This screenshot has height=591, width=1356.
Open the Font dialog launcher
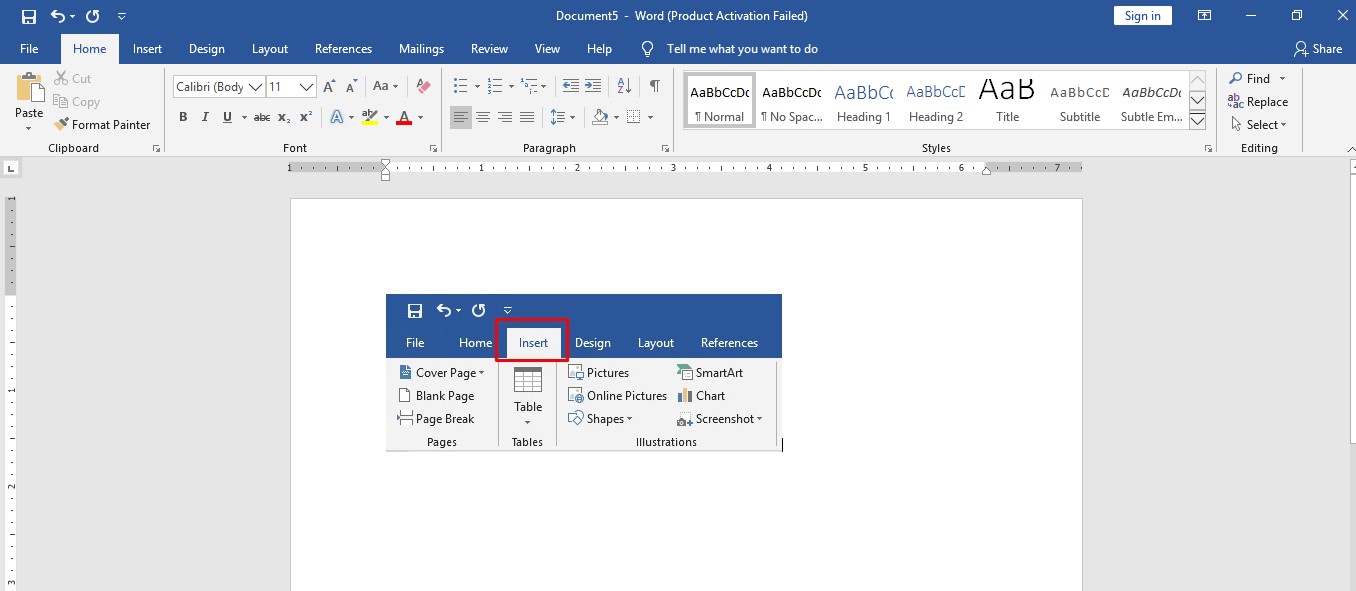433,149
